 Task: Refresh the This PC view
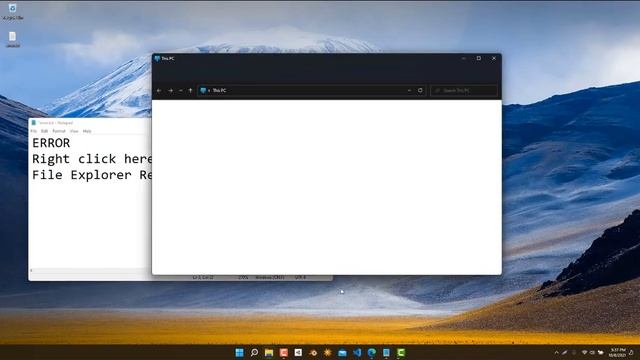pyautogui.click(x=420, y=90)
